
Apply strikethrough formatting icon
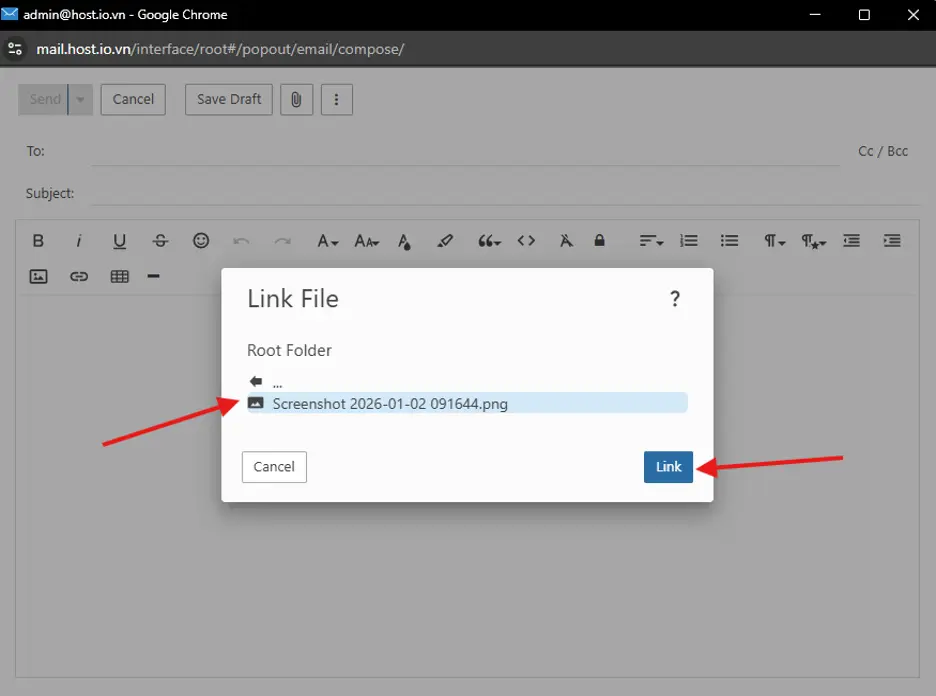pos(160,241)
